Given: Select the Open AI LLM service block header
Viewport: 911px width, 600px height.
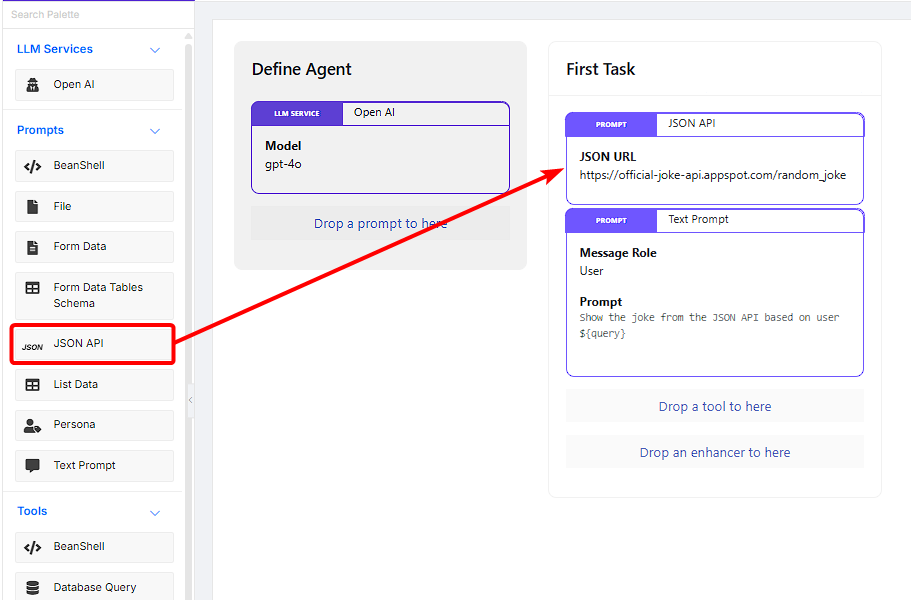Looking at the screenshot, I should pos(380,113).
